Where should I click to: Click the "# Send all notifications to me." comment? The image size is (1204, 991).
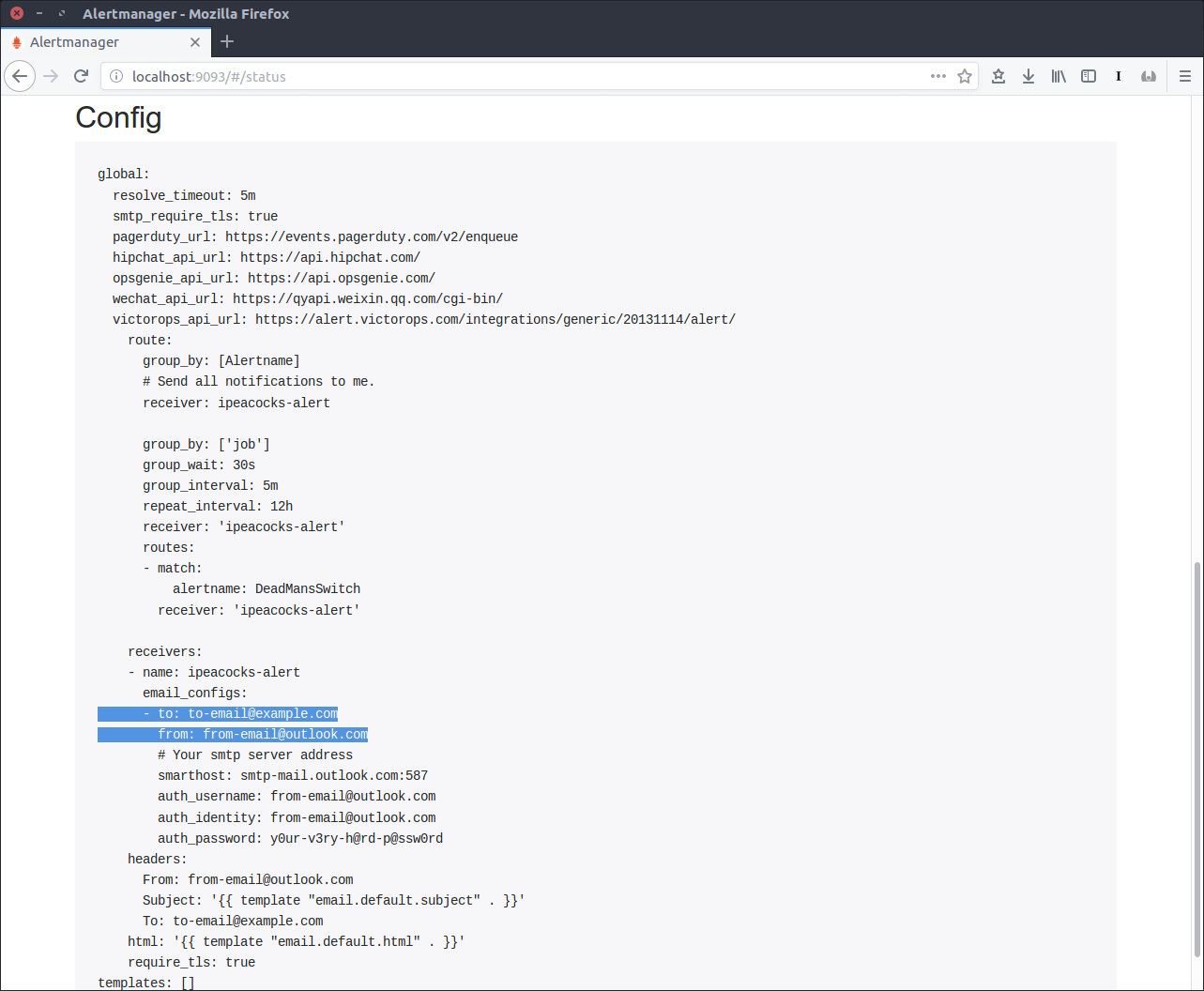259,381
